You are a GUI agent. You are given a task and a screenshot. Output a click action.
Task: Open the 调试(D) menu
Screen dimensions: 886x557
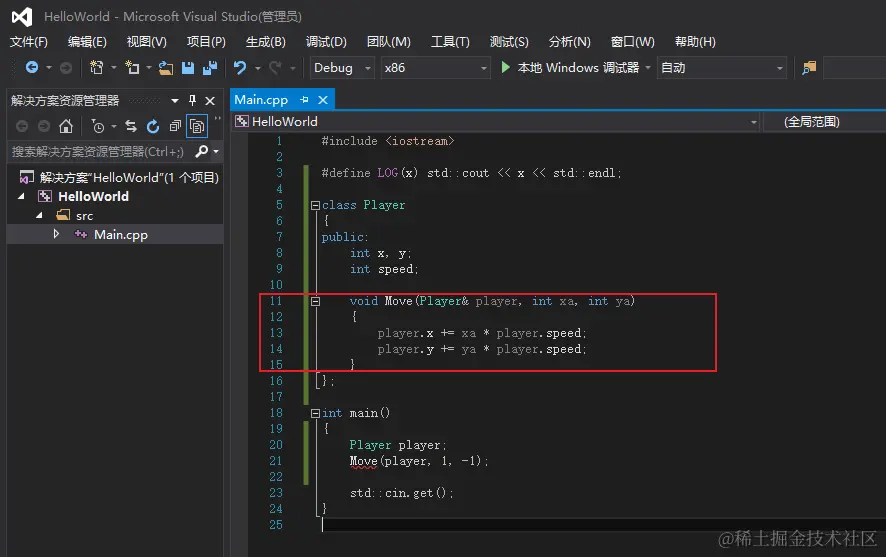pyautogui.click(x=326, y=42)
